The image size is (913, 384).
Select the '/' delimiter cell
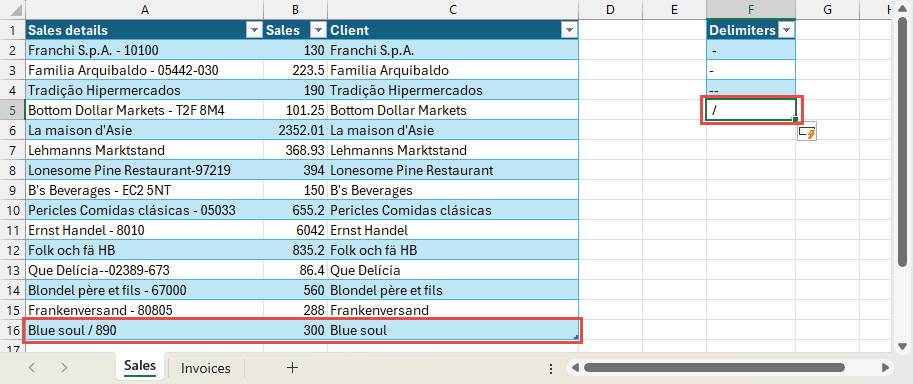(x=751, y=110)
